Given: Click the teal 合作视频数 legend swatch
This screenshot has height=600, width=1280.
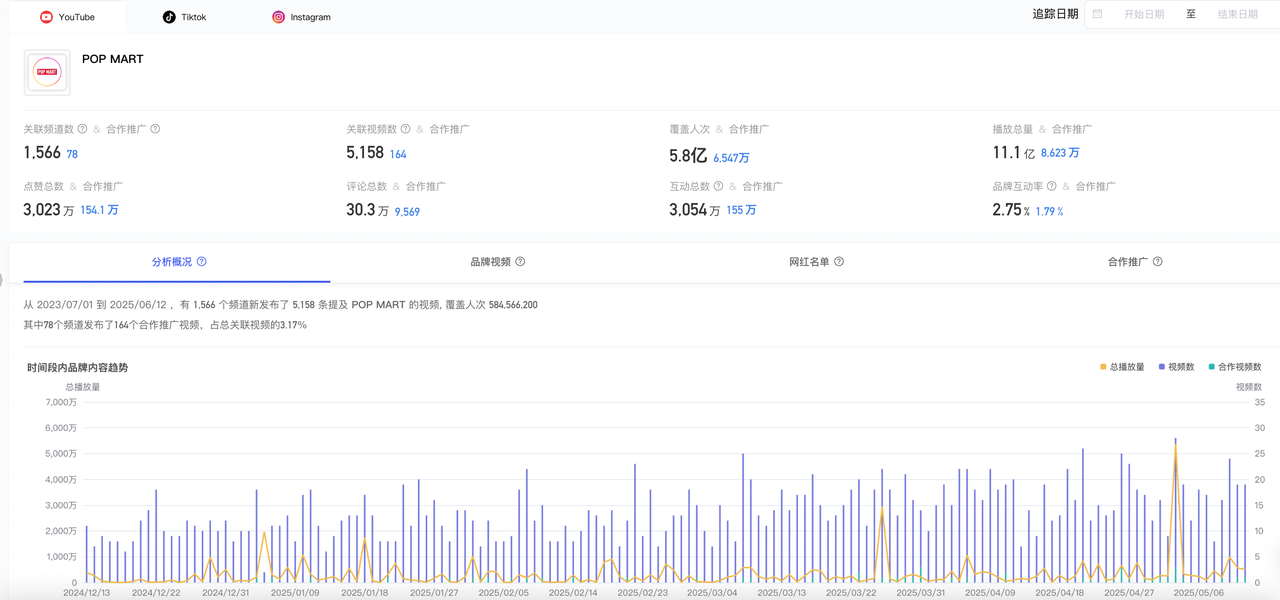Looking at the screenshot, I should pos(1211,367).
